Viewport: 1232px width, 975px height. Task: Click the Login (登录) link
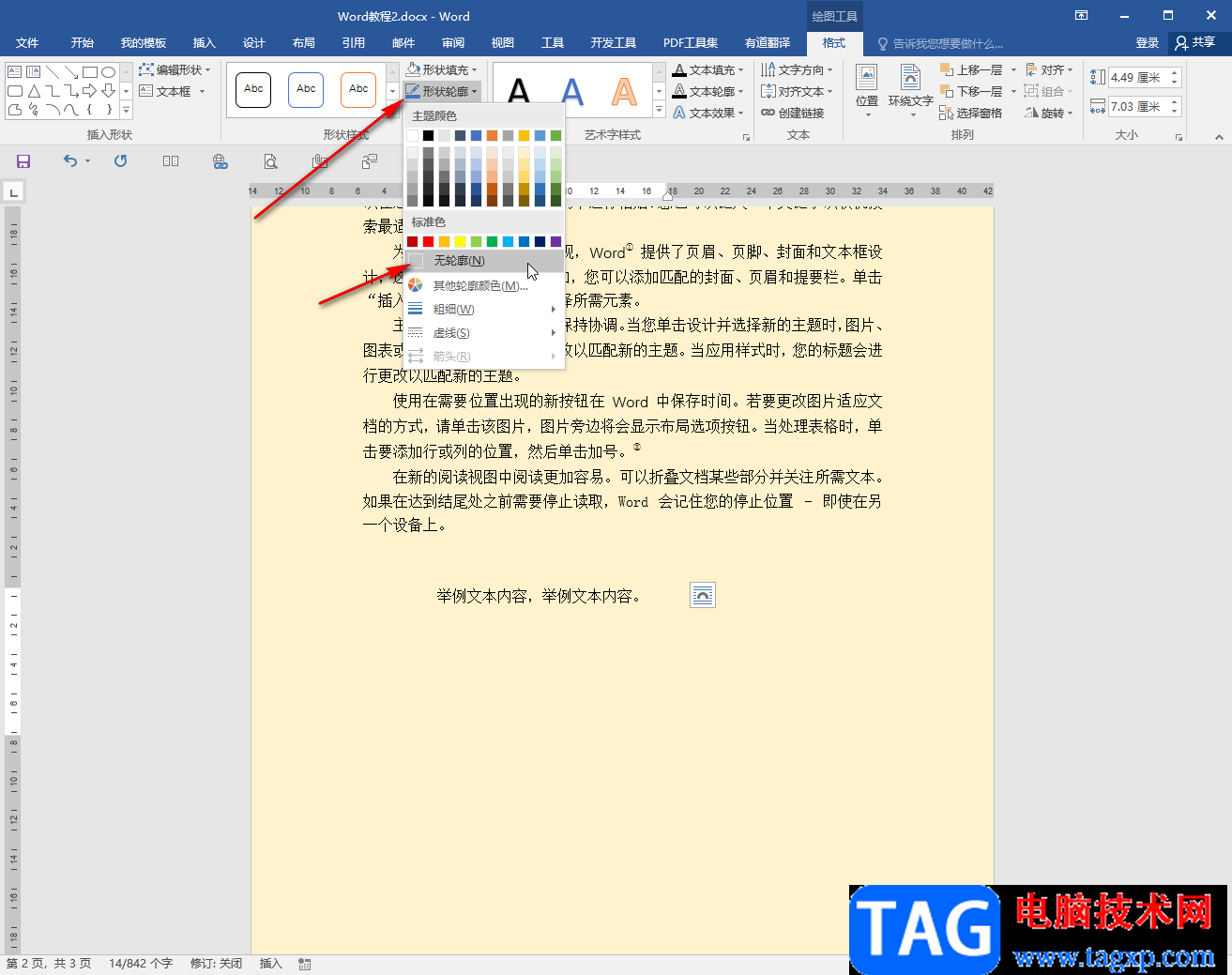pos(1147,42)
